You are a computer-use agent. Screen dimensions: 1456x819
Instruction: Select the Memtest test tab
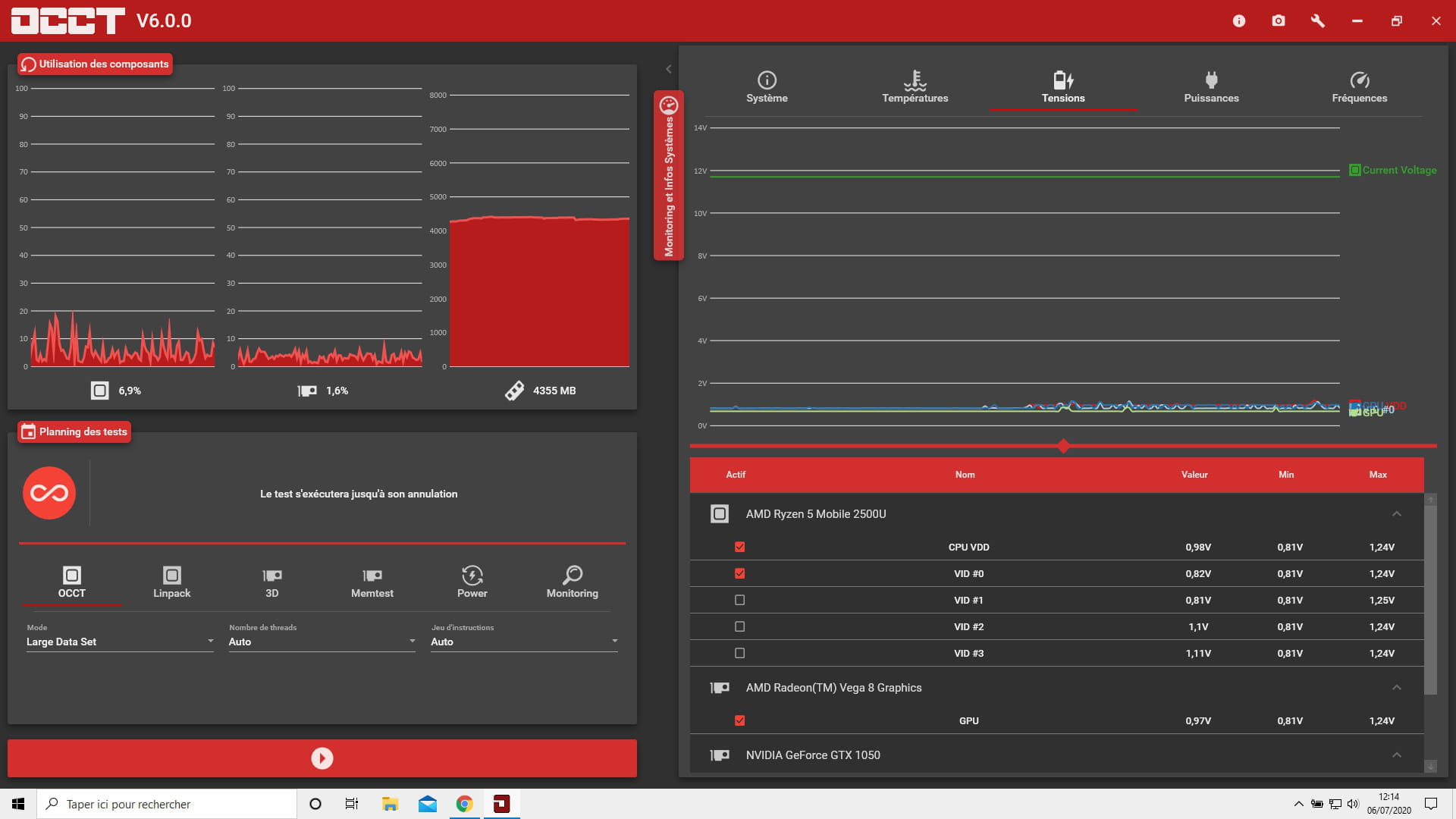(372, 582)
